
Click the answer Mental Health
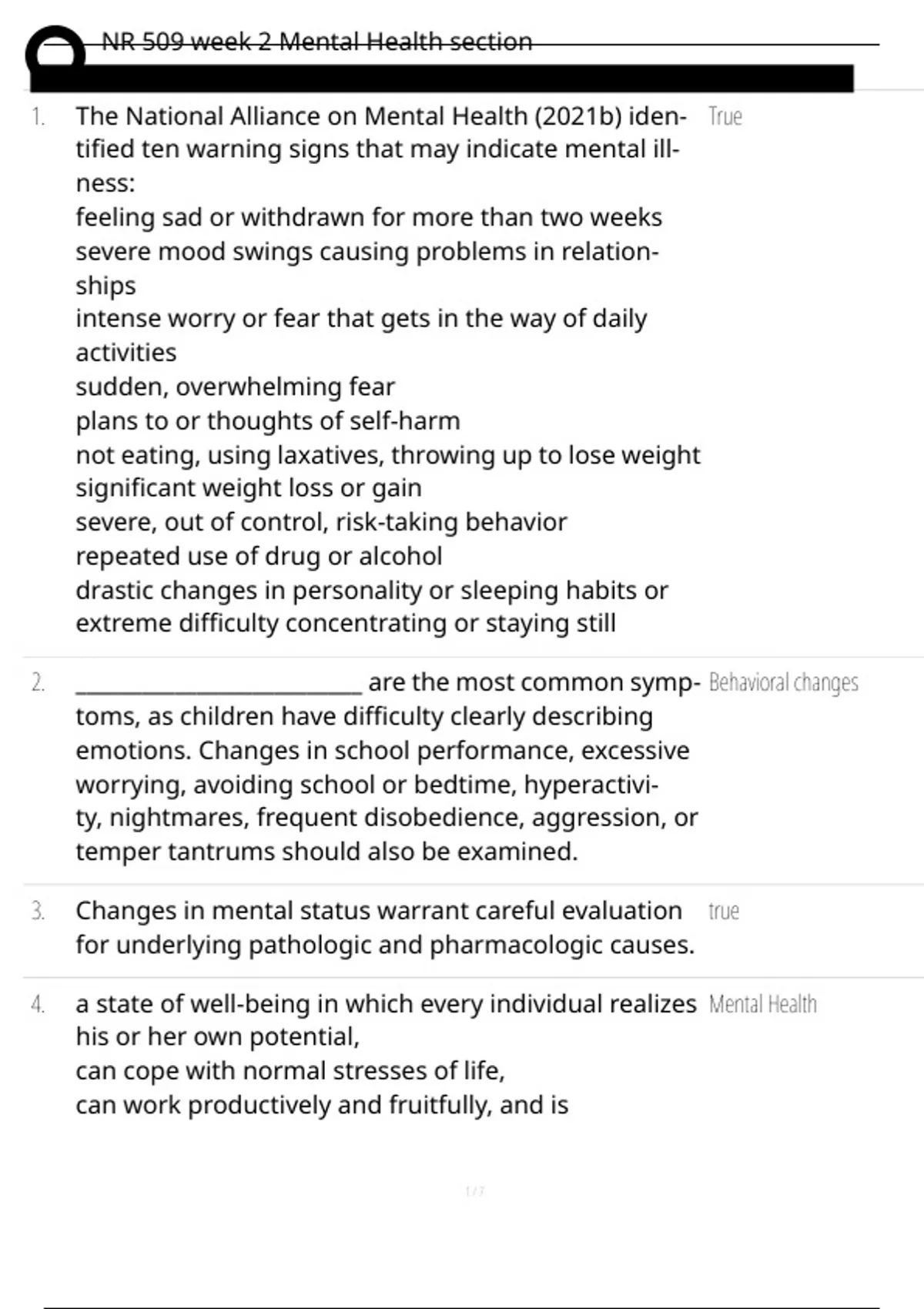[763, 1004]
